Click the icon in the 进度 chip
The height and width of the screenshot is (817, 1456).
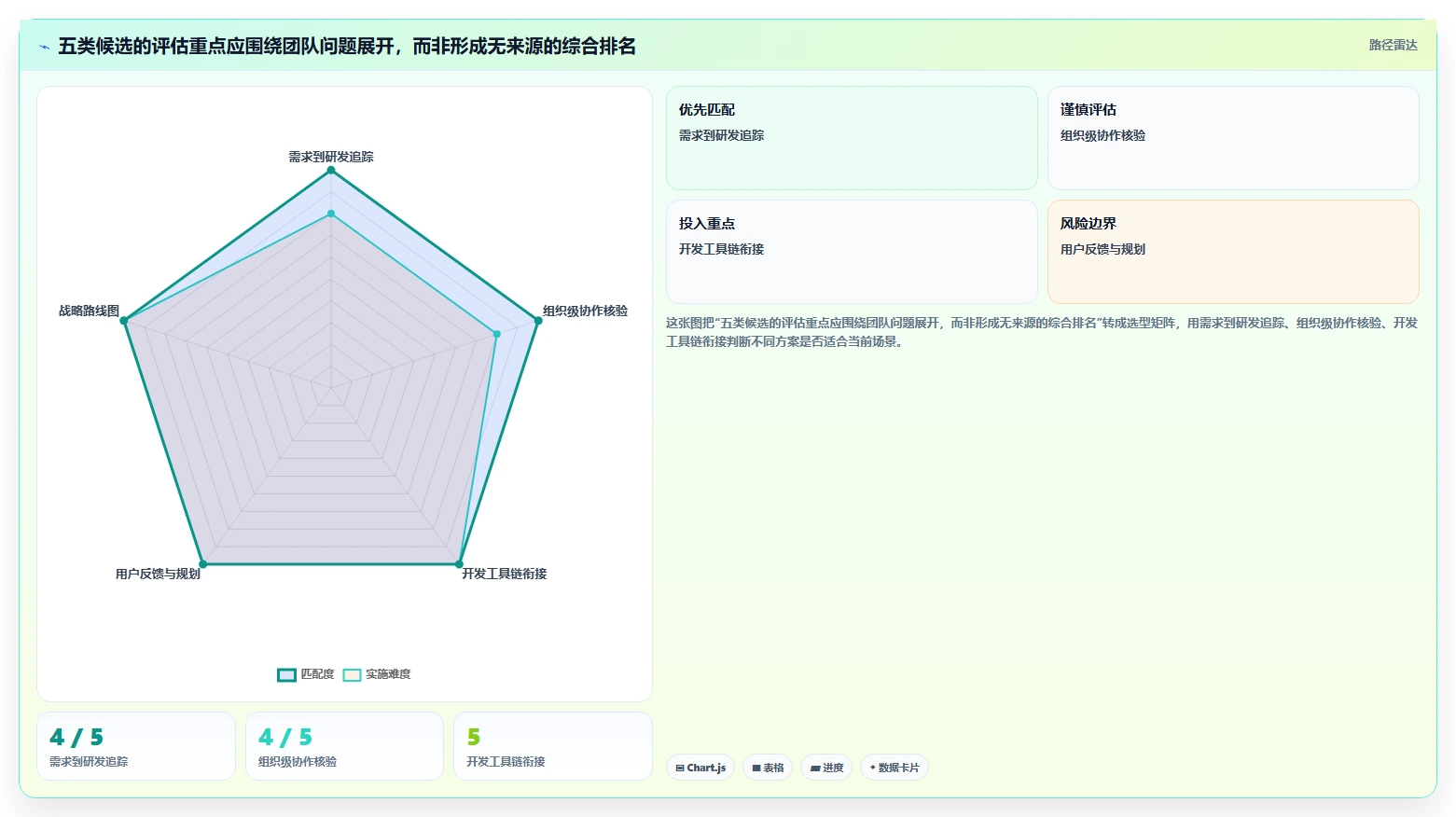pyautogui.click(x=815, y=769)
